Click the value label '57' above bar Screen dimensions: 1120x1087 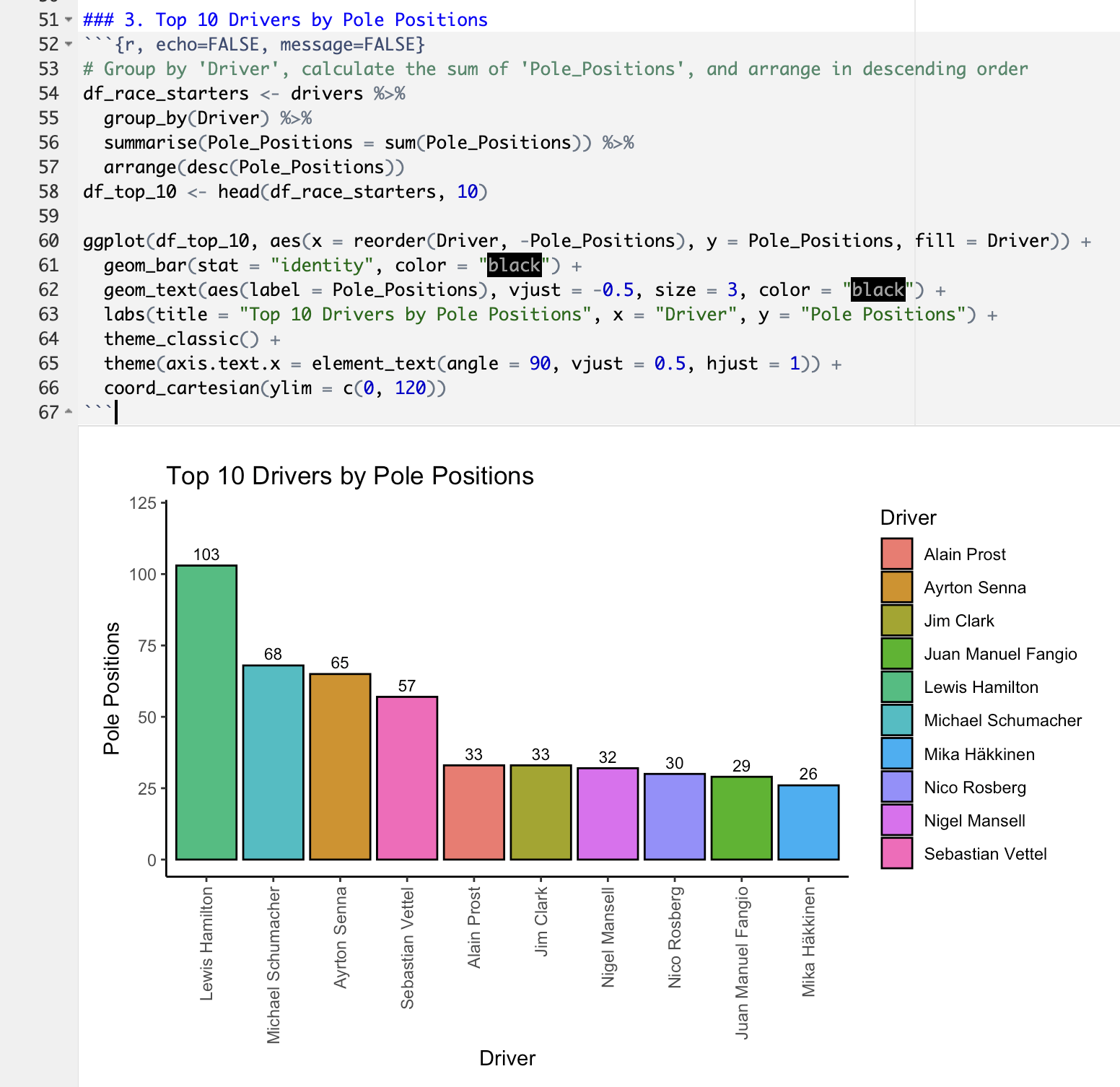coord(407,686)
